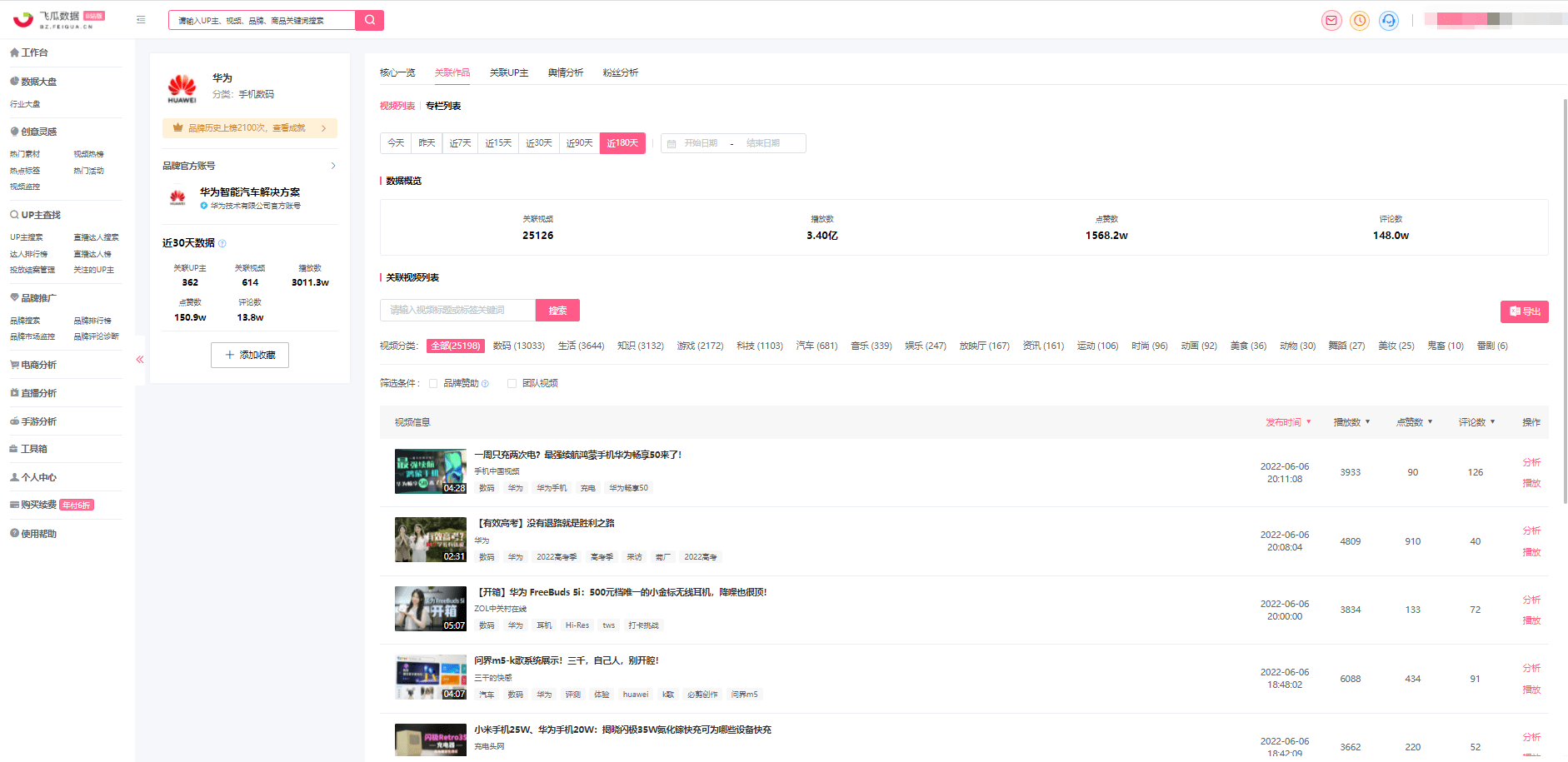This screenshot has width=1568, height=762.
Task: Open 品牌排行榜 link in sidebar
Action: click(x=92, y=321)
